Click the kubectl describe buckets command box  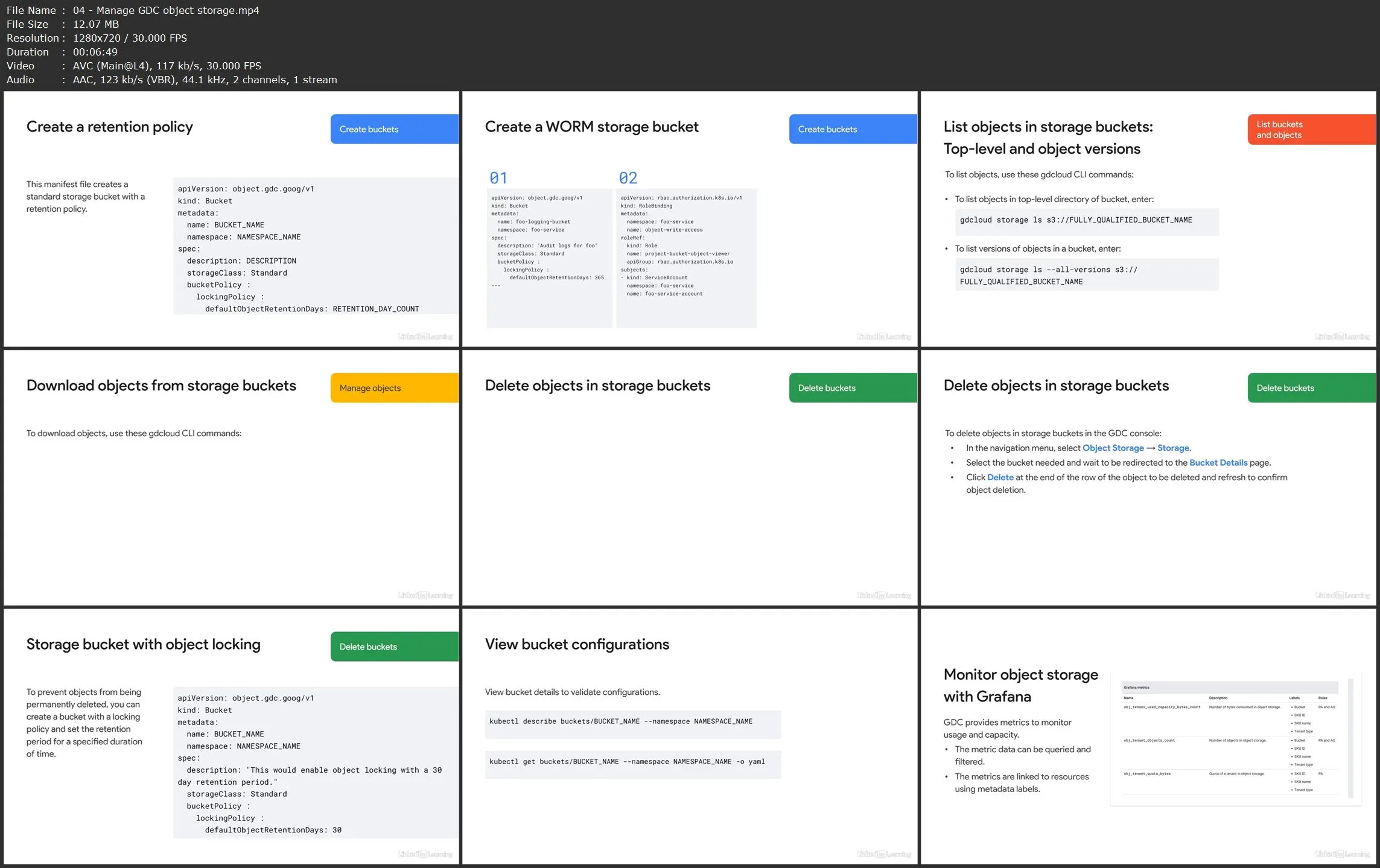632,723
